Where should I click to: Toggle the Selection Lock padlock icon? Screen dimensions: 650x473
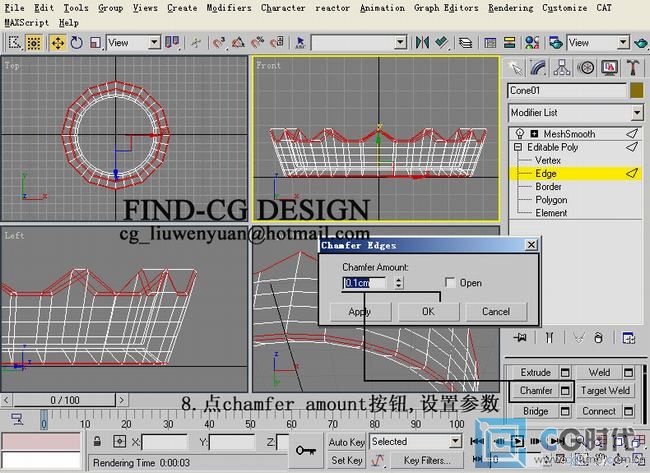97,442
